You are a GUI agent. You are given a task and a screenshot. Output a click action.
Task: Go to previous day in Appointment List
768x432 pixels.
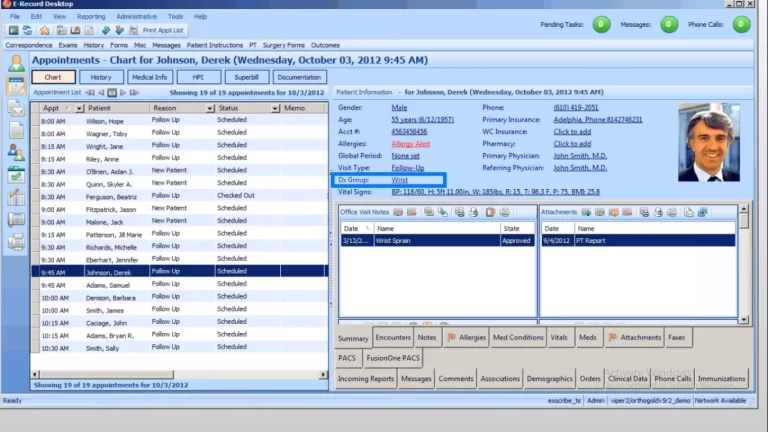[x=101, y=92]
